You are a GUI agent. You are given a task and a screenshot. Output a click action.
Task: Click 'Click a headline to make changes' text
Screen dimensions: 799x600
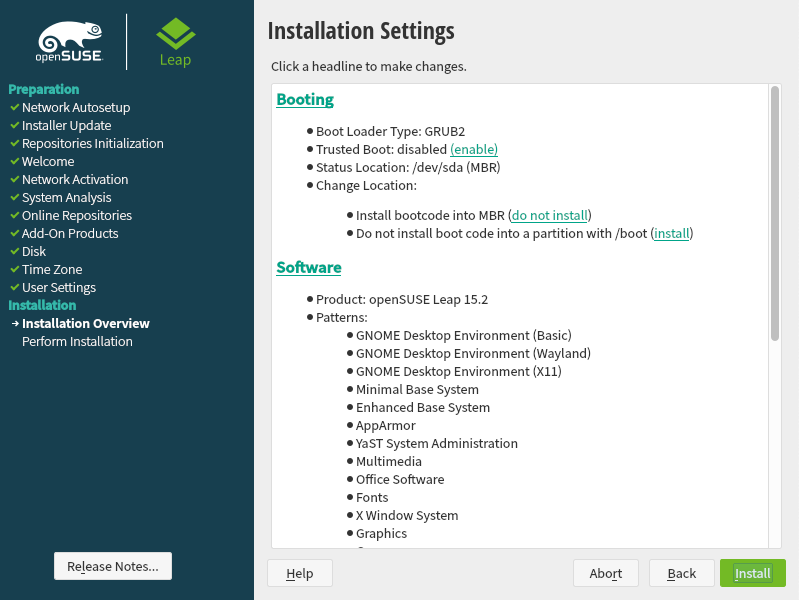(x=369, y=67)
